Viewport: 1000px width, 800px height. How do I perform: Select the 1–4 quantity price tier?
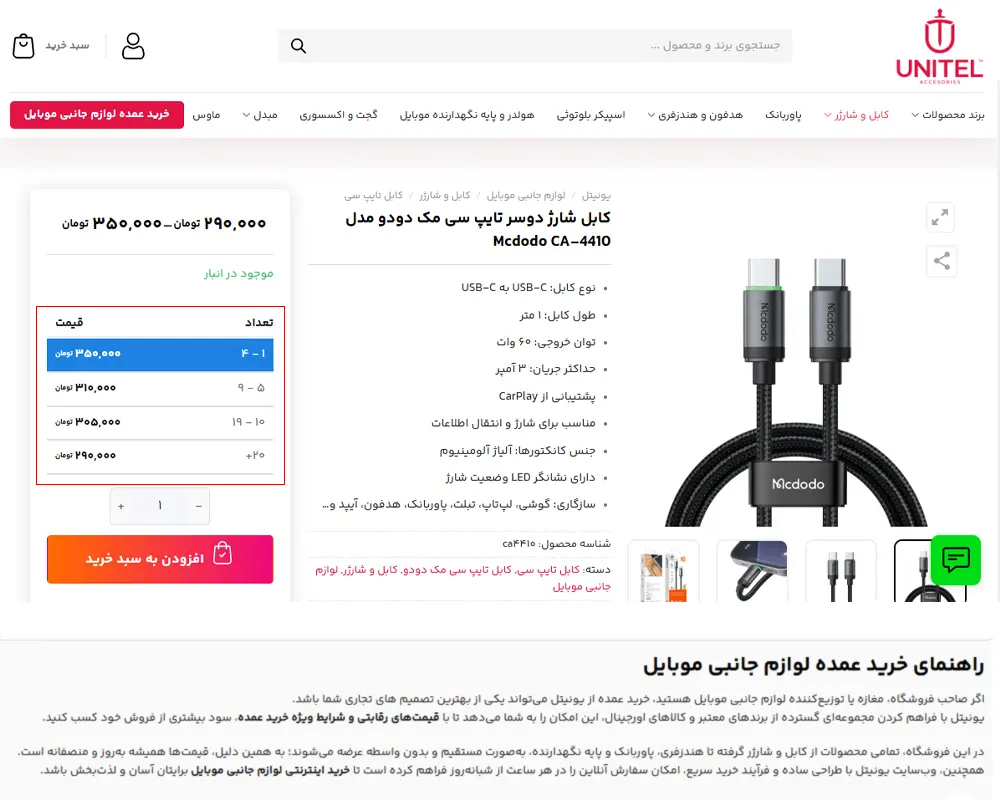point(160,354)
